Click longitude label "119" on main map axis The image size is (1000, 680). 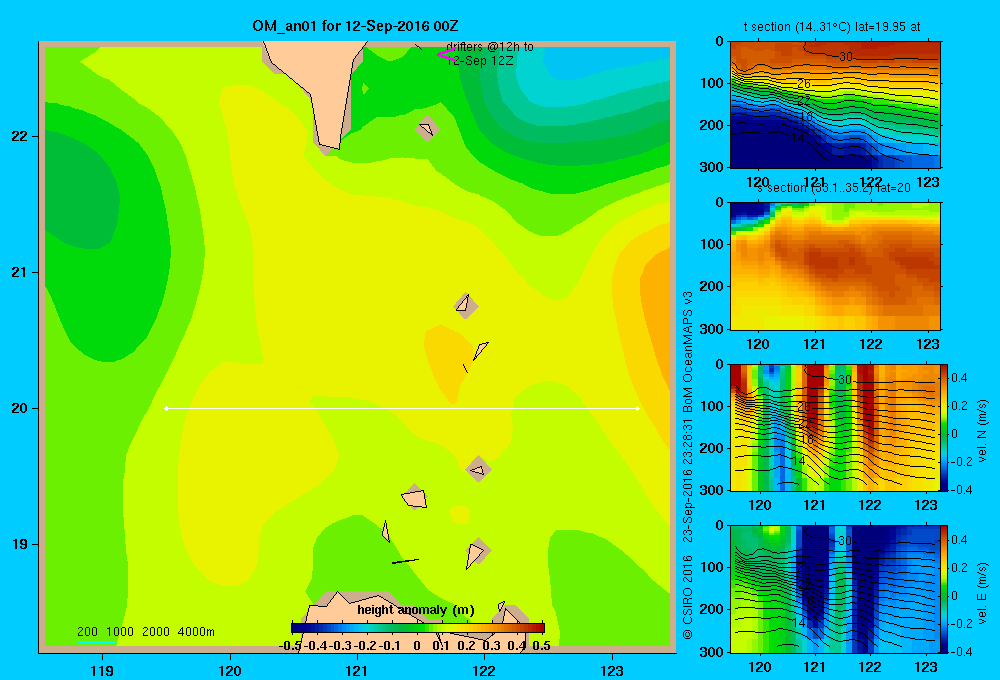pyautogui.click(x=102, y=670)
